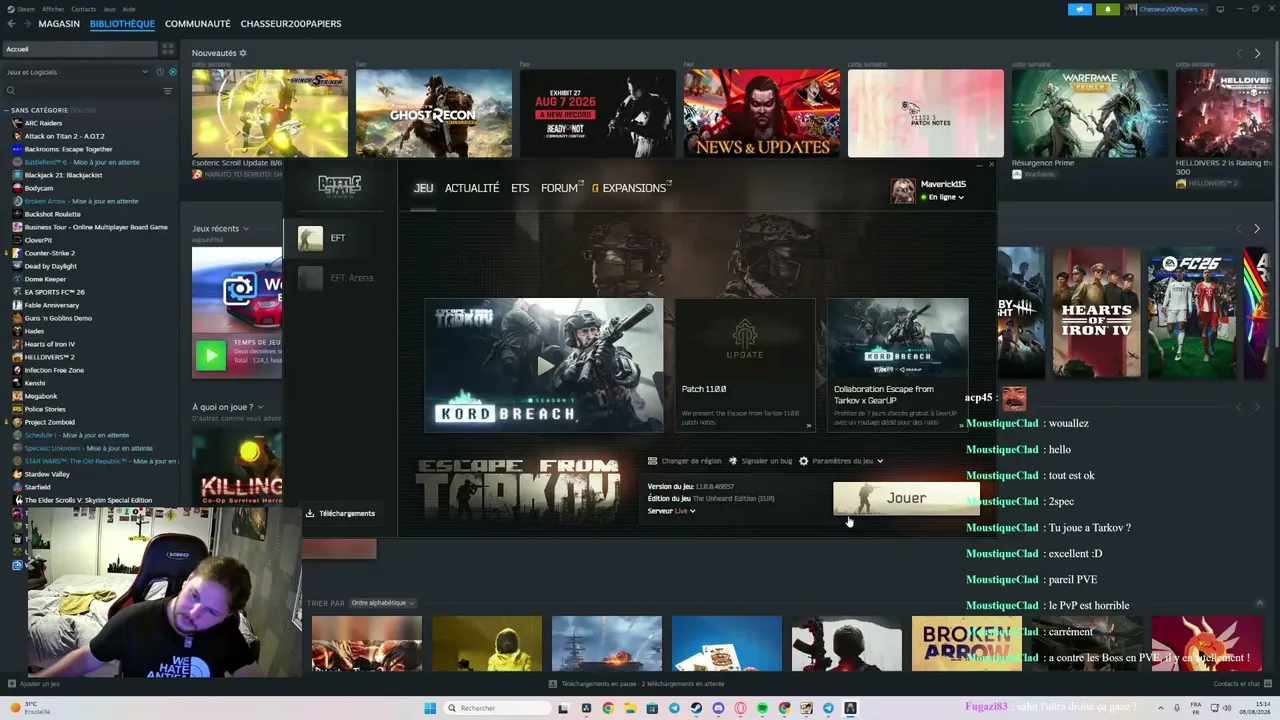The height and width of the screenshot is (720, 1280).
Task: Open the Hearts of Iron IV cover
Action: (x=1096, y=313)
